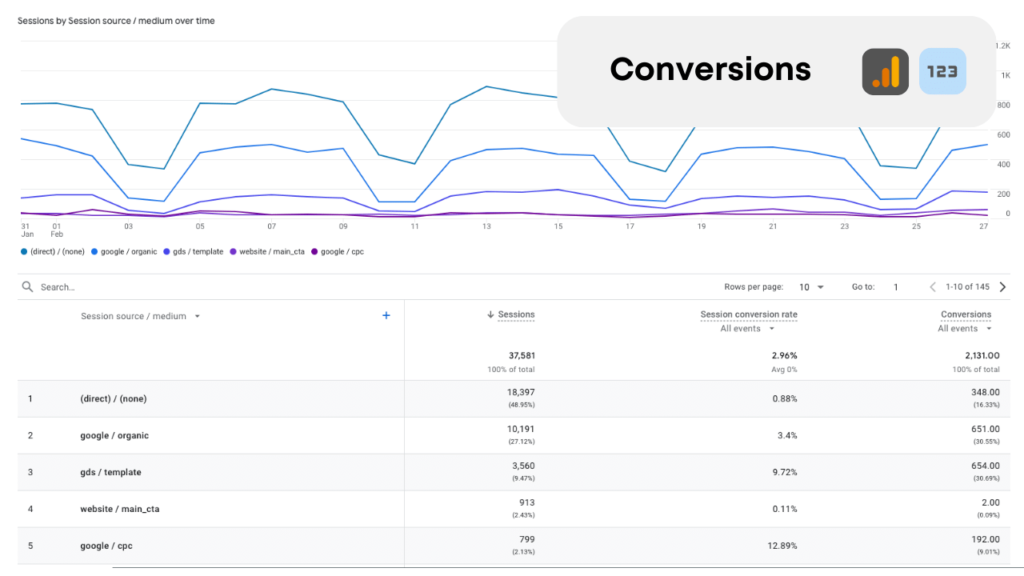Screen dimensions: 1024x576
Task: Click the total conversion rate 2.96%
Action: 784,356
